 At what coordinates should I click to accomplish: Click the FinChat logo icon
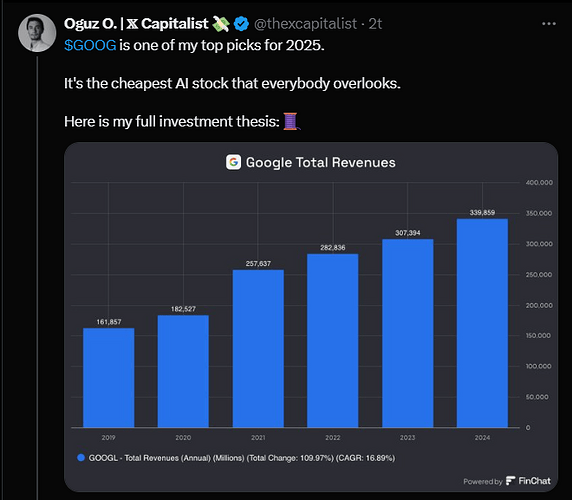510,481
